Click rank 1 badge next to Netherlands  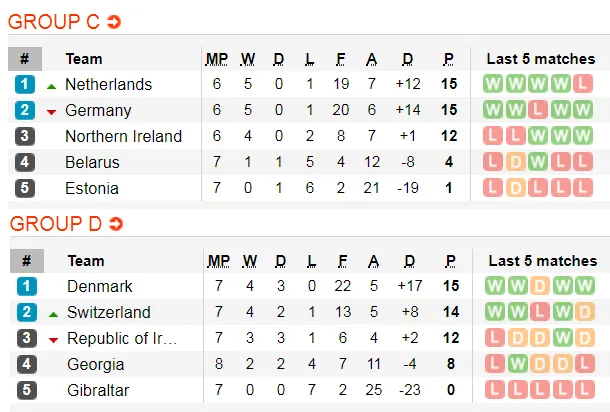pyautogui.click(x=25, y=84)
